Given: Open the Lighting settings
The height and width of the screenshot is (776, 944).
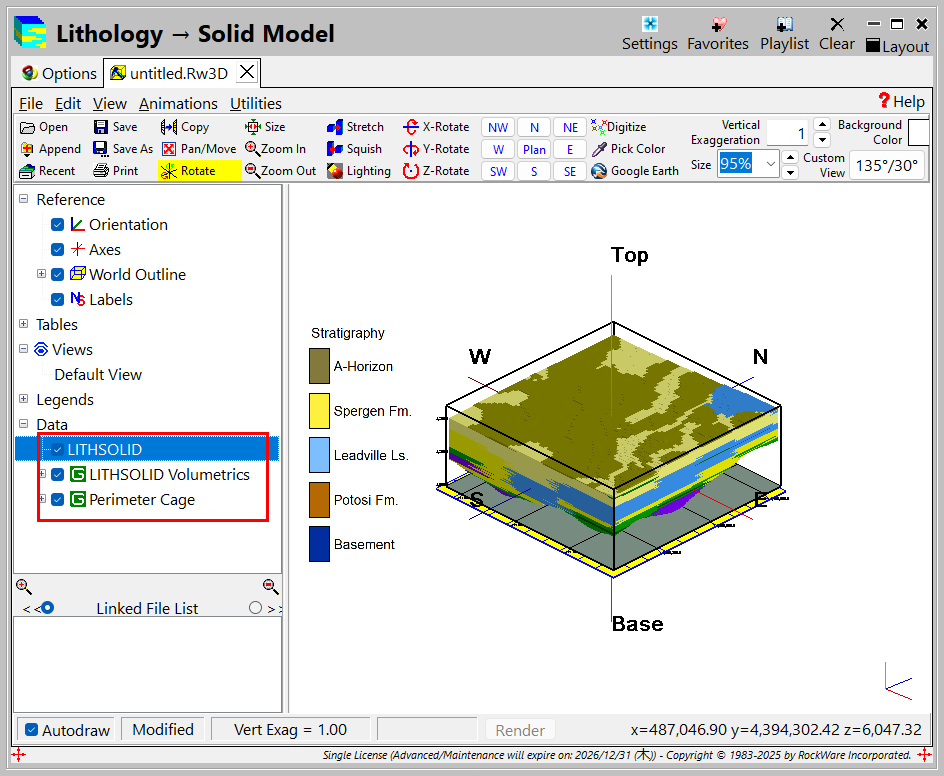Looking at the screenshot, I should coord(358,171).
